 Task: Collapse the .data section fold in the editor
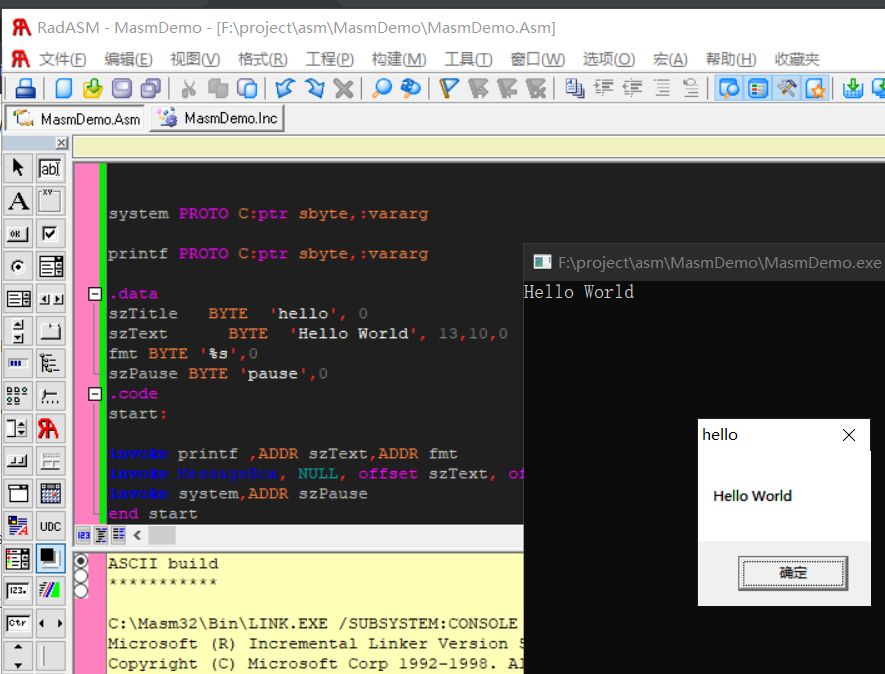click(95, 295)
